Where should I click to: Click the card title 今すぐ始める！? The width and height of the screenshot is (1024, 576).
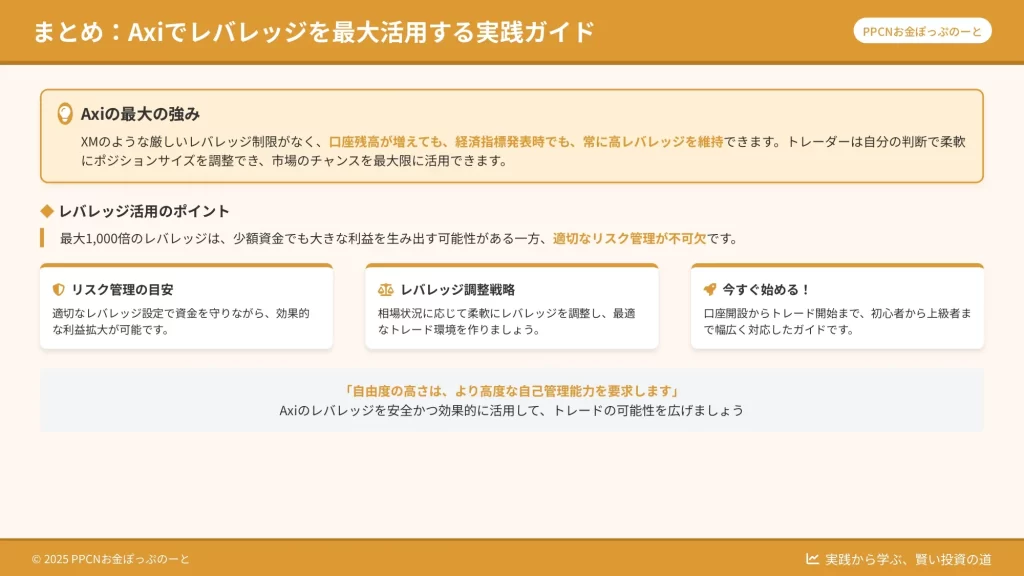tap(766, 289)
